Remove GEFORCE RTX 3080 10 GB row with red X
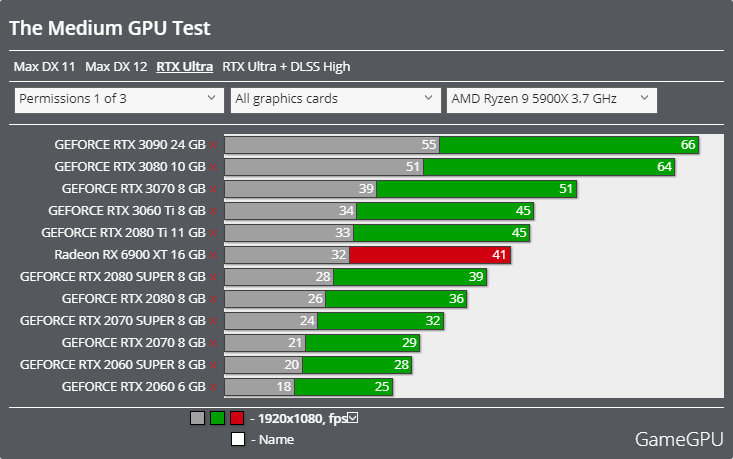This screenshot has width=733, height=459. coord(213,167)
